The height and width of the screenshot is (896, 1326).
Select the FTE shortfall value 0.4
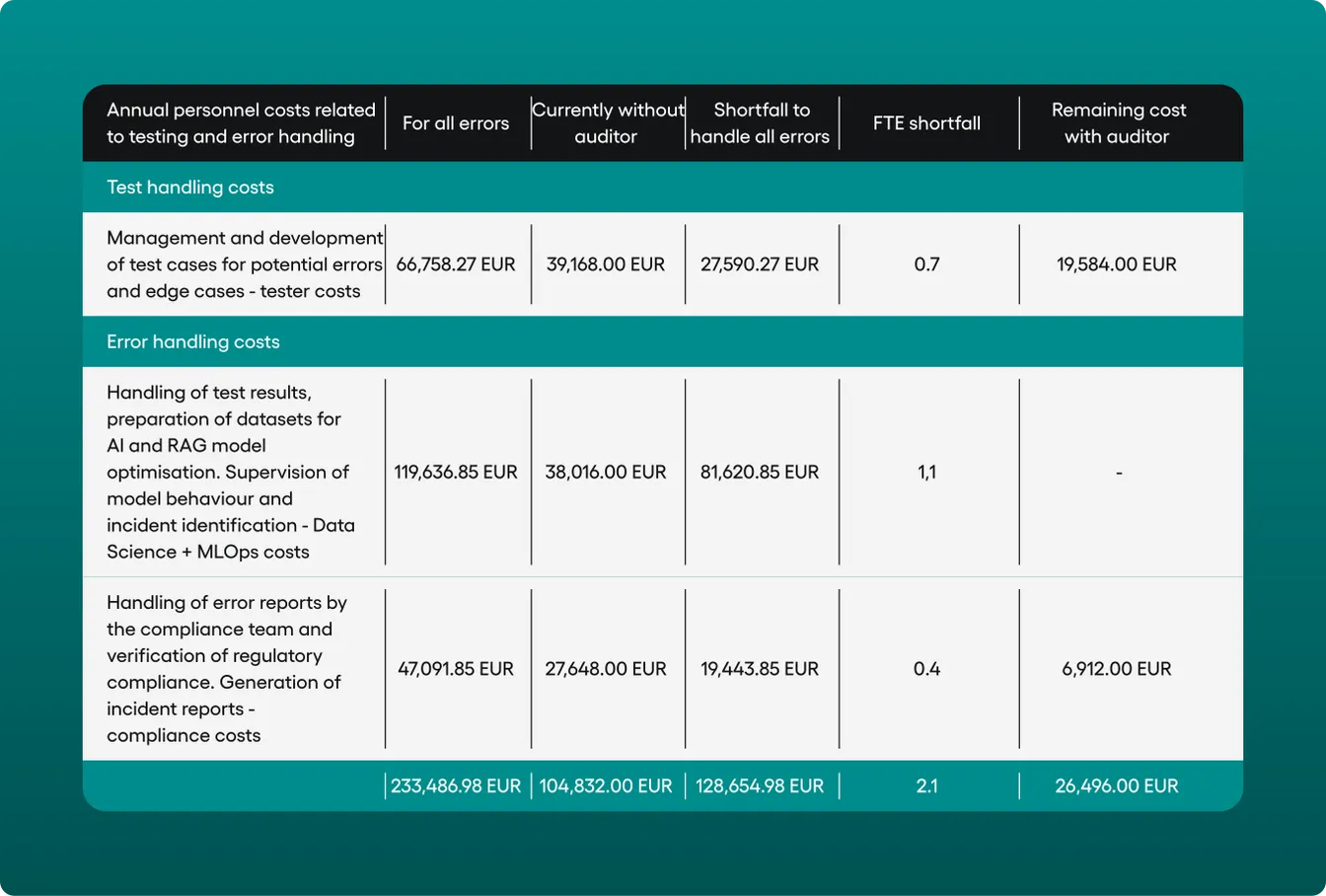927,669
